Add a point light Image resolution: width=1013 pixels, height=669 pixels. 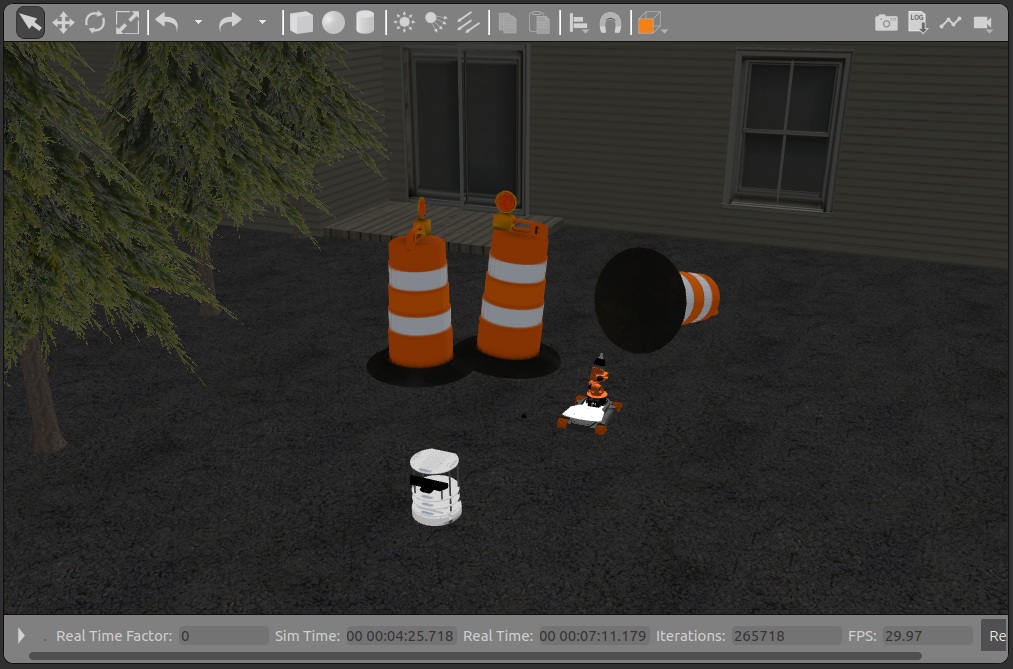pyautogui.click(x=404, y=22)
